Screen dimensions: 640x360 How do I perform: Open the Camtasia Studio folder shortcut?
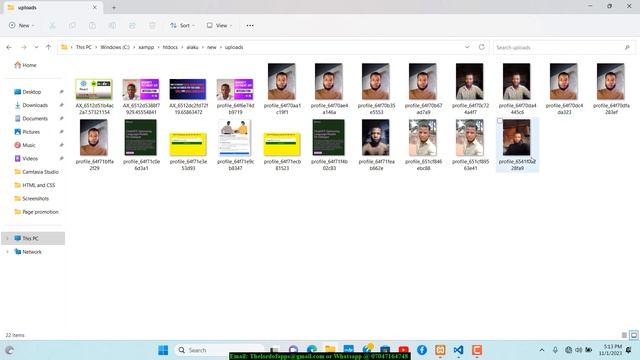click(x=36, y=172)
